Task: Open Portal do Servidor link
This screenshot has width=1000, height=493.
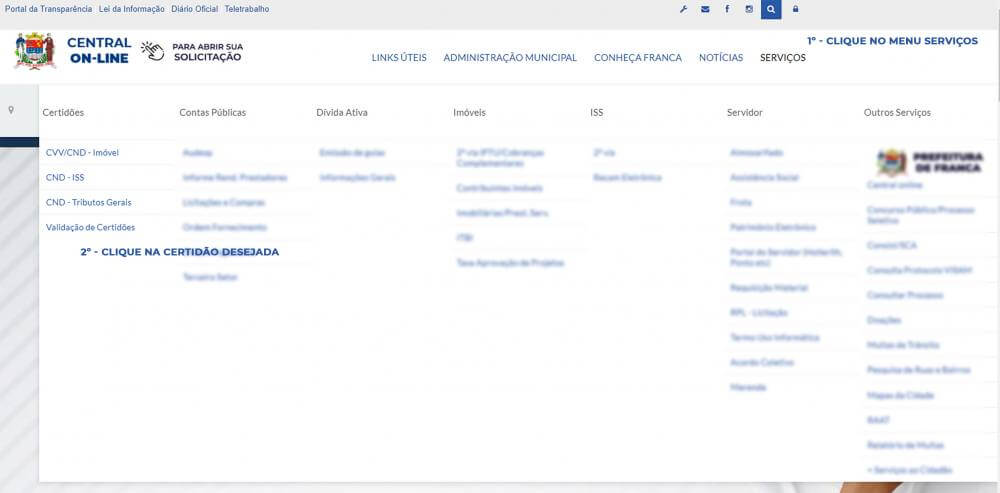Action: pyautogui.click(x=786, y=257)
